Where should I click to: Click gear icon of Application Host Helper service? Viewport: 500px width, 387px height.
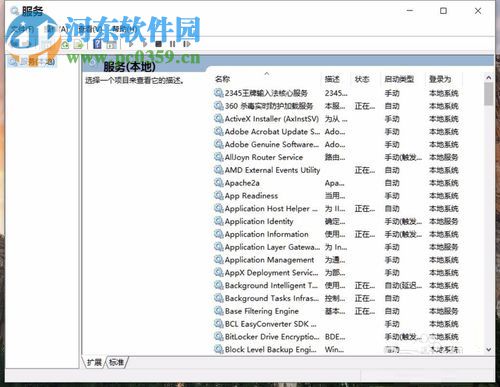tap(219, 208)
